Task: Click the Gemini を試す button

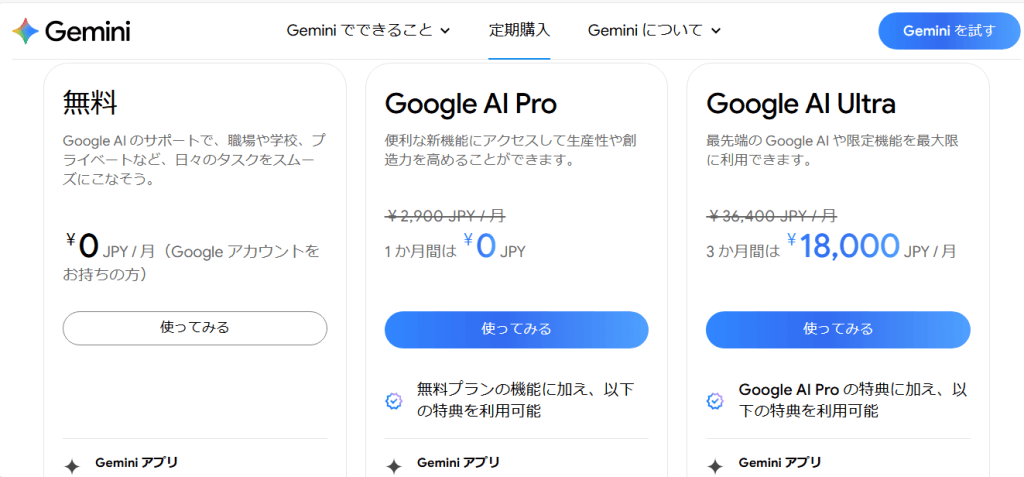Action: click(949, 31)
